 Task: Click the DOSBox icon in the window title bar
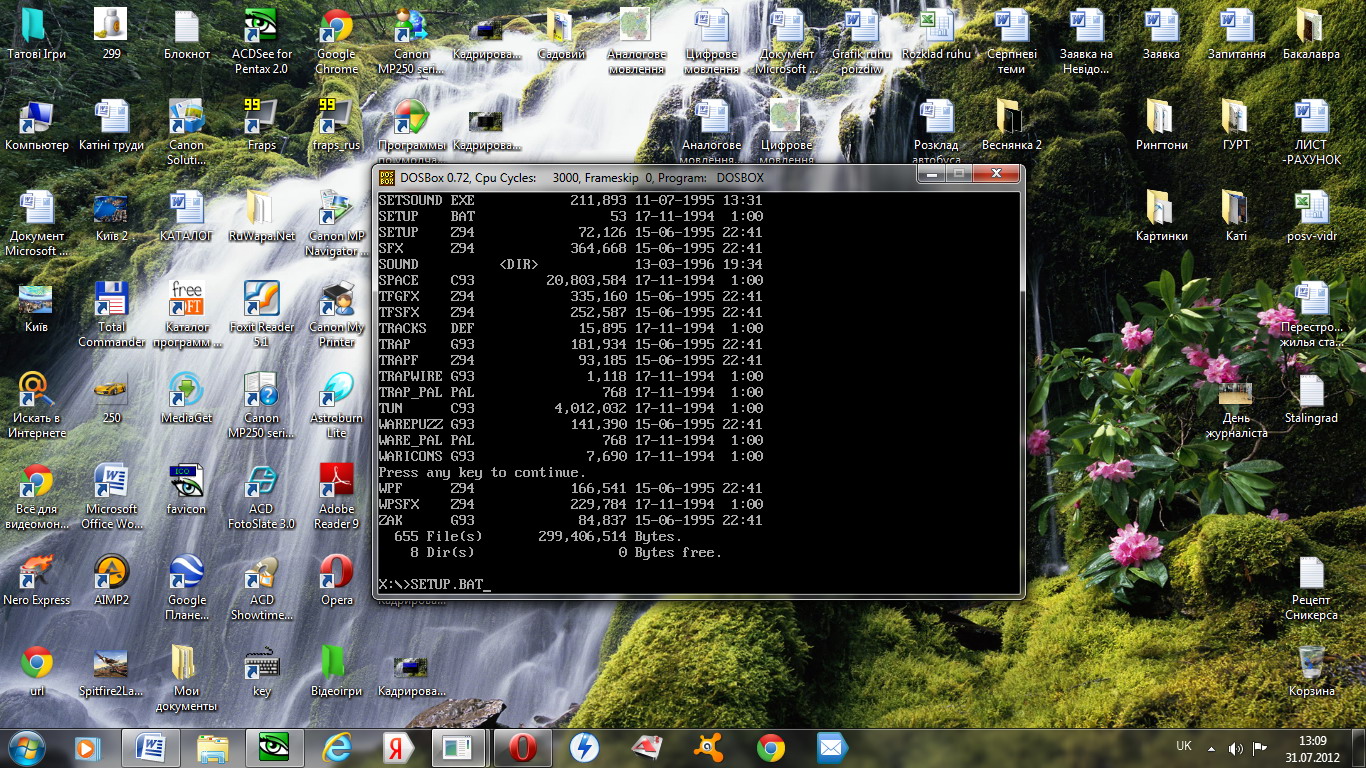click(x=386, y=178)
